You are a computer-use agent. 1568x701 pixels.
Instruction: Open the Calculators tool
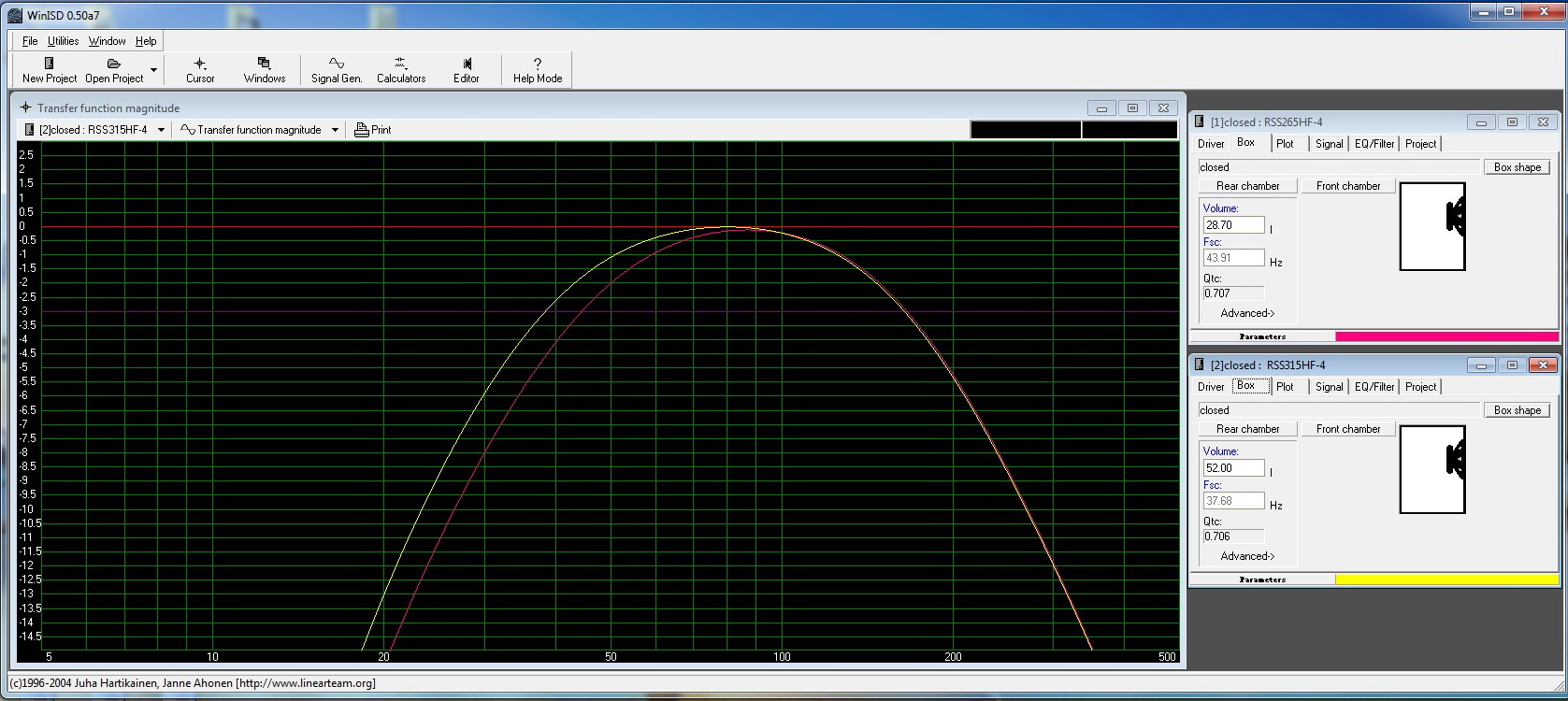(401, 70)
